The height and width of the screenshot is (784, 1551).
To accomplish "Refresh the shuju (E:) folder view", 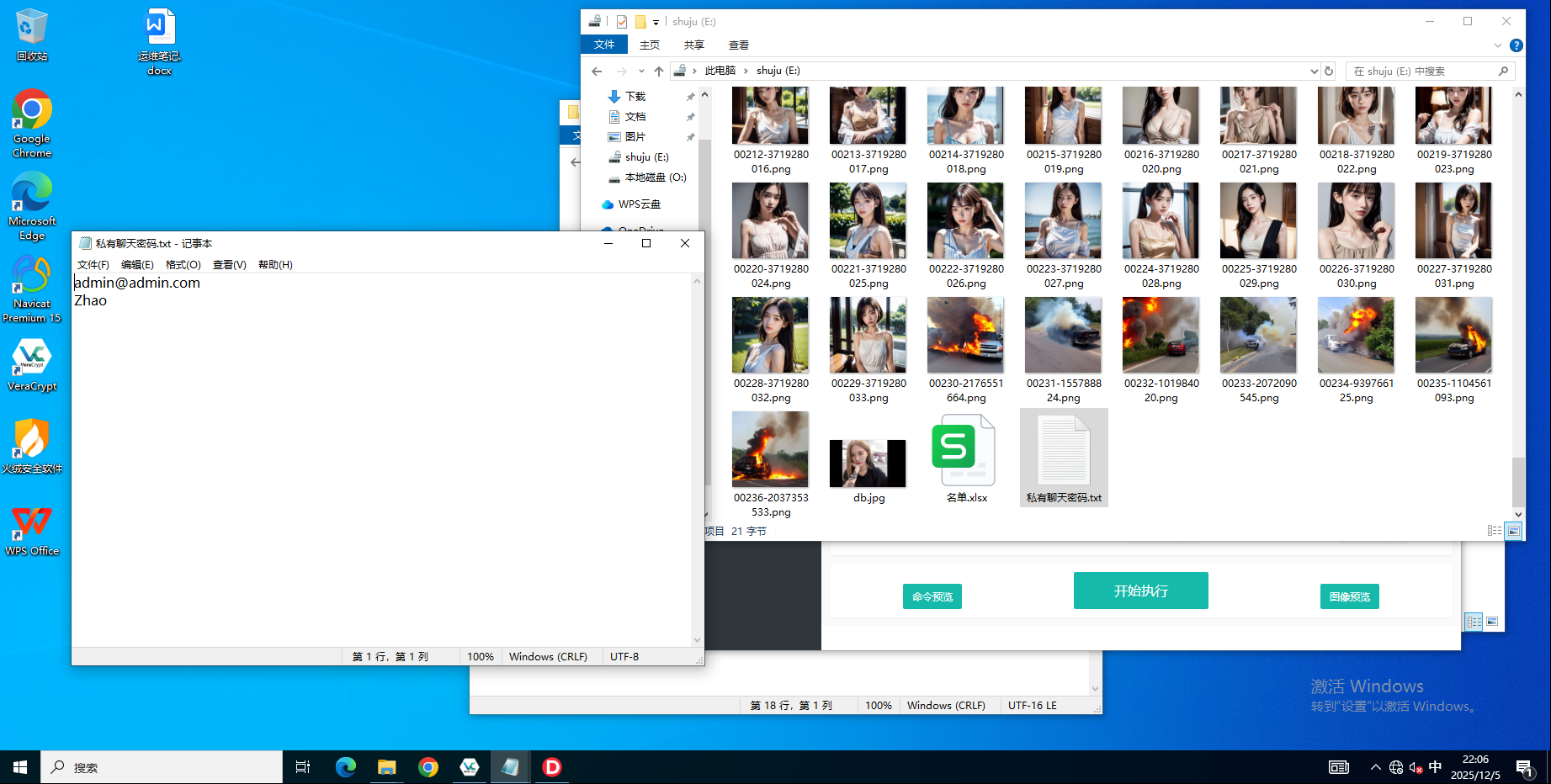I will point(1329,72).
